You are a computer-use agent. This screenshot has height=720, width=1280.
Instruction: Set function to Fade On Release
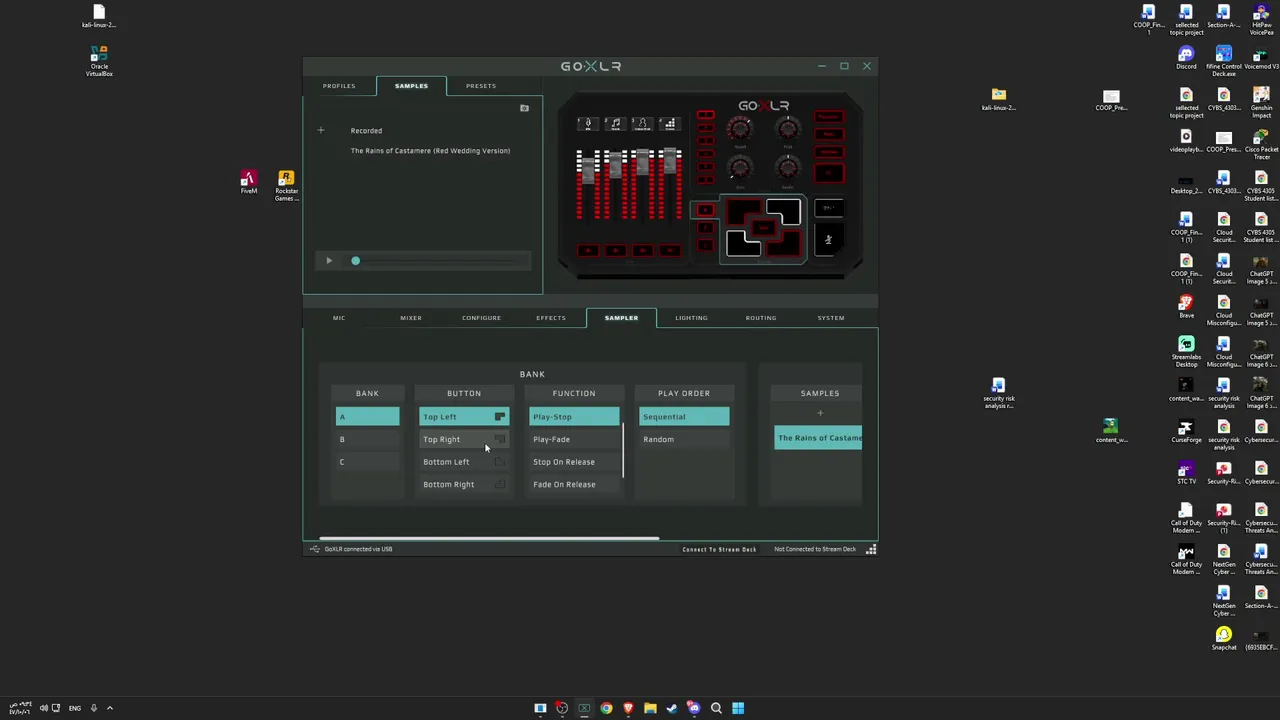574,484
